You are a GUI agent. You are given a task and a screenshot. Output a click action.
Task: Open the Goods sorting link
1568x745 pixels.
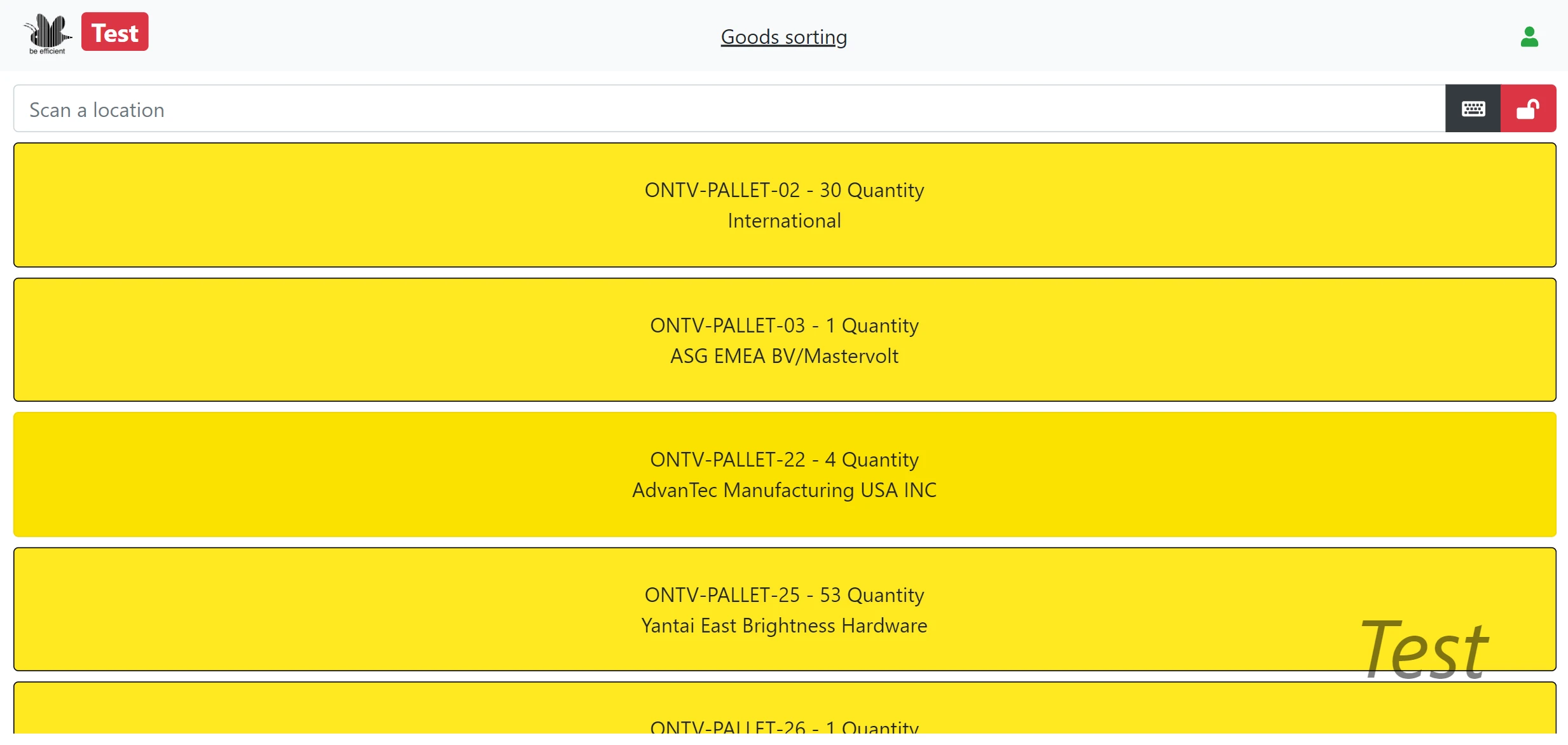coord(784,37)
